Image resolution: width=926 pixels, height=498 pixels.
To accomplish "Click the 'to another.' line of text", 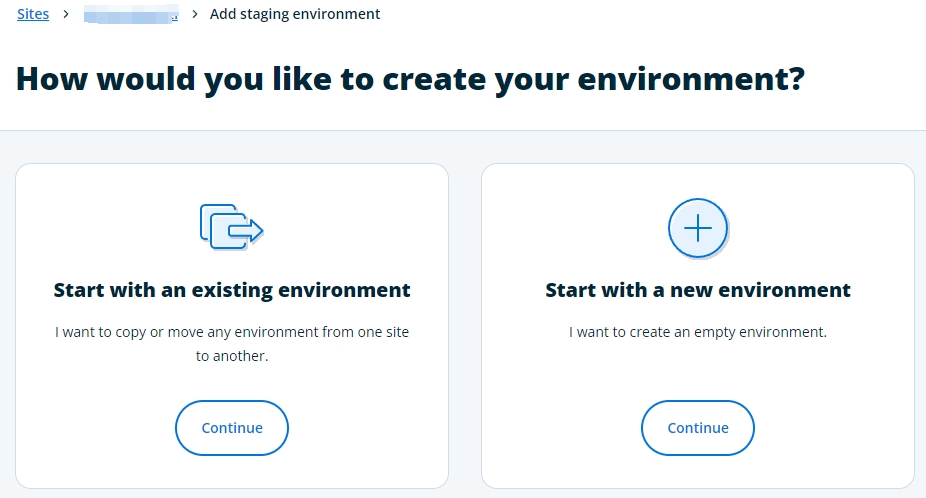I will pos(232,355).
